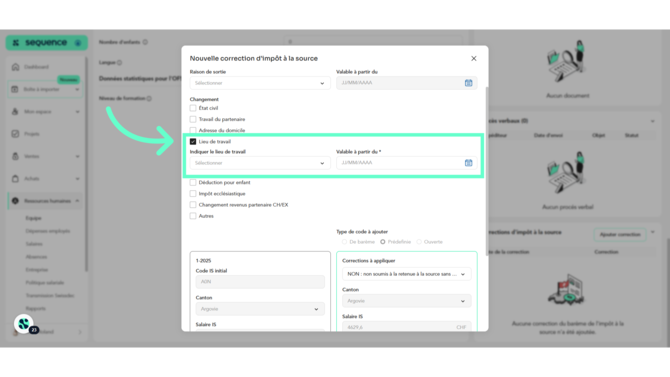Click the Boîte à importer icon
670x377 pixels.
(15, 89)
